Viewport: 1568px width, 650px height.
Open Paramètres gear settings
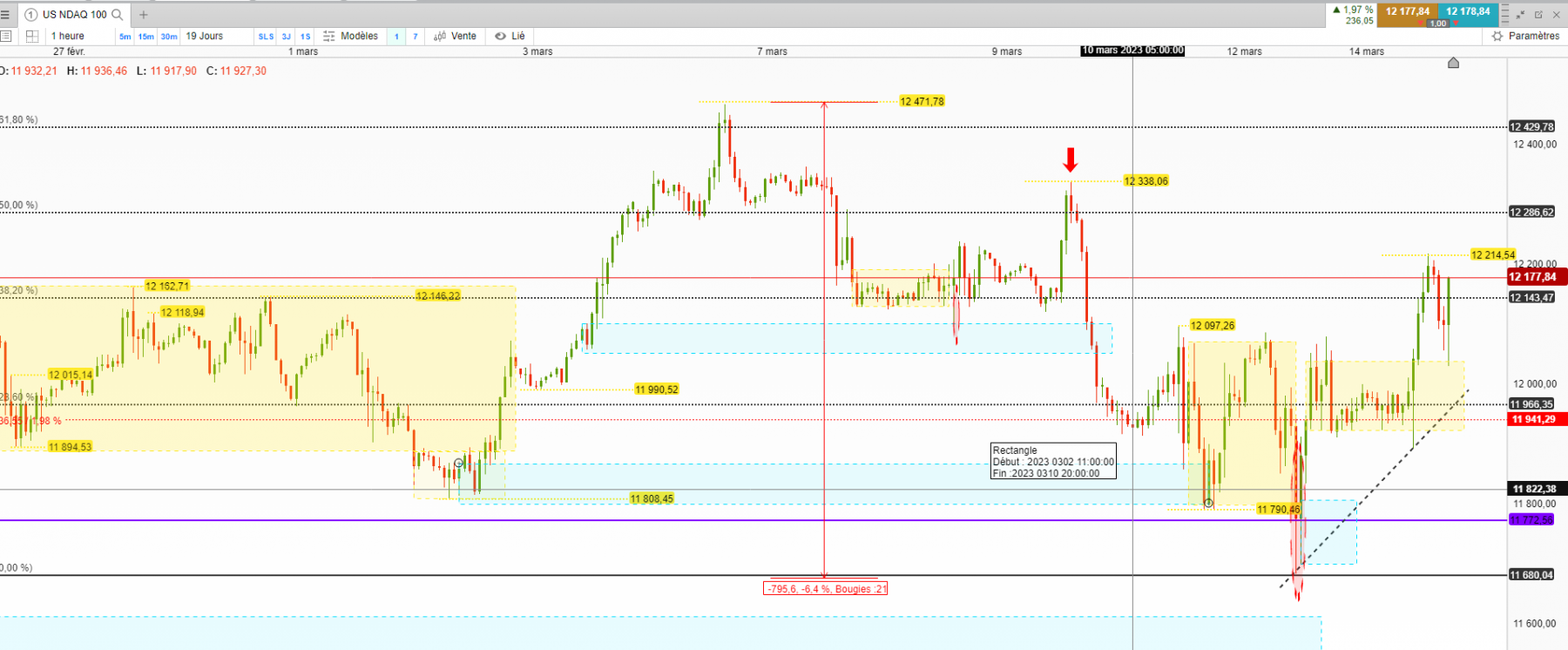pyautogui.click(x=1525, y=36)
